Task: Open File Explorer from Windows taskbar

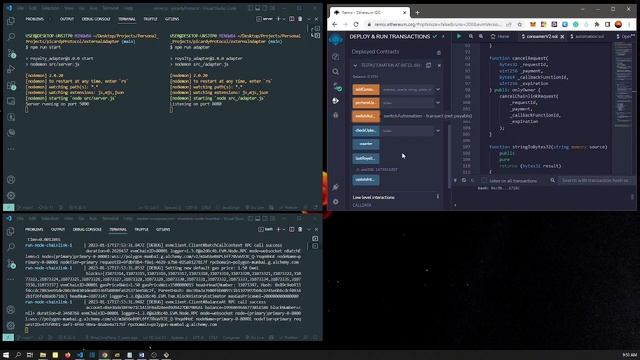Action: (42, 355)
